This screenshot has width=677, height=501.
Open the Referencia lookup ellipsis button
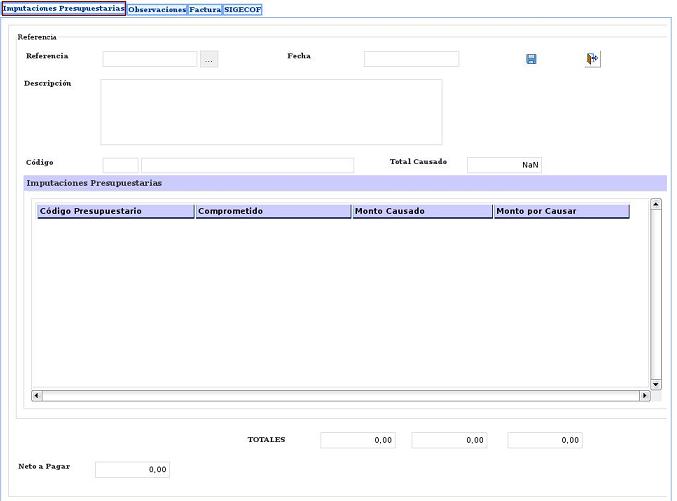pyautogui.click(x=208, y=59)
